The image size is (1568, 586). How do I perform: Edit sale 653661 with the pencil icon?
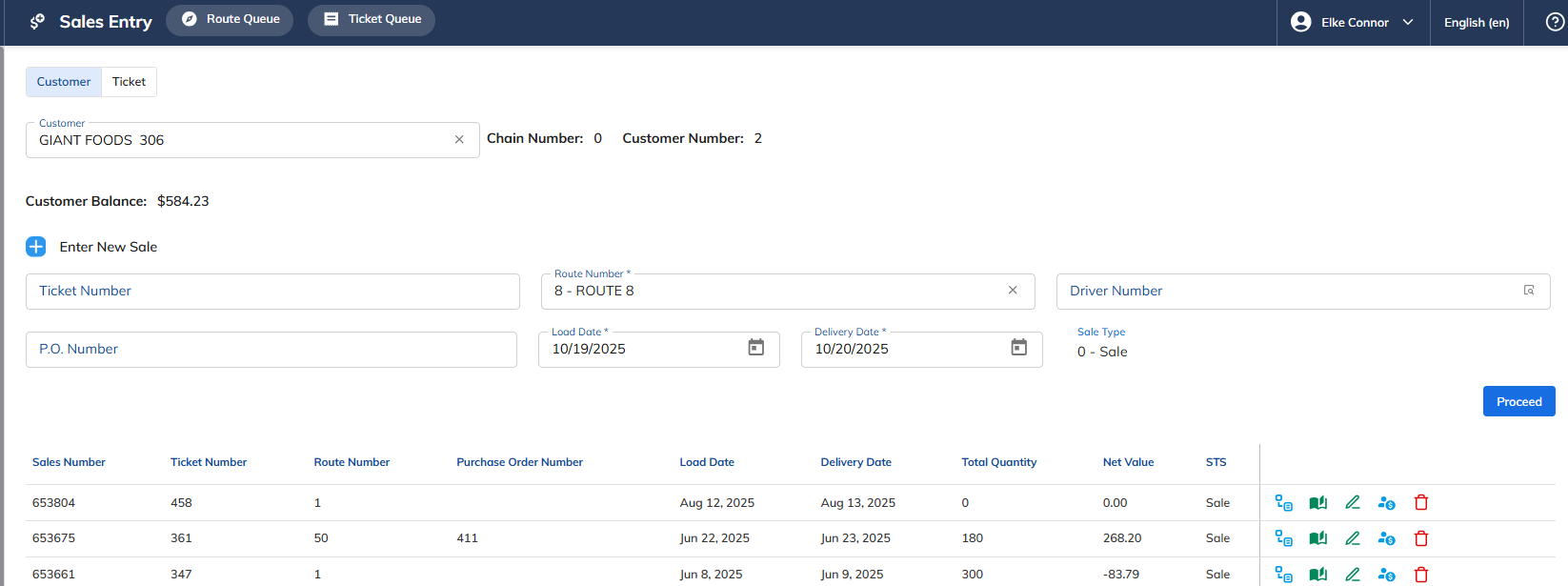1353,575
